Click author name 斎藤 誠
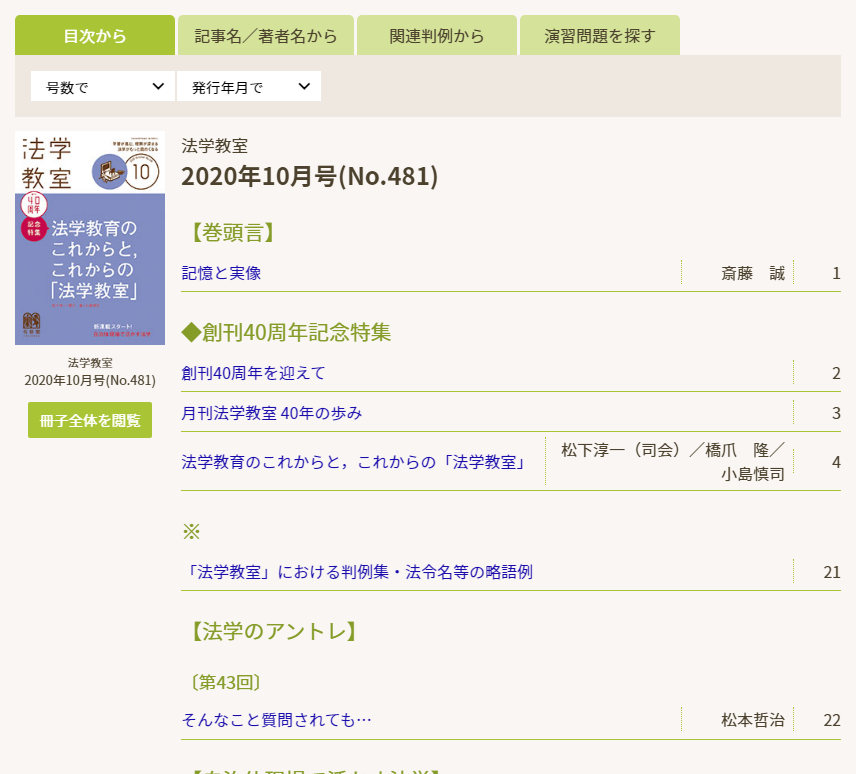Viewport: 856px width, 774px height. (753, 273)
